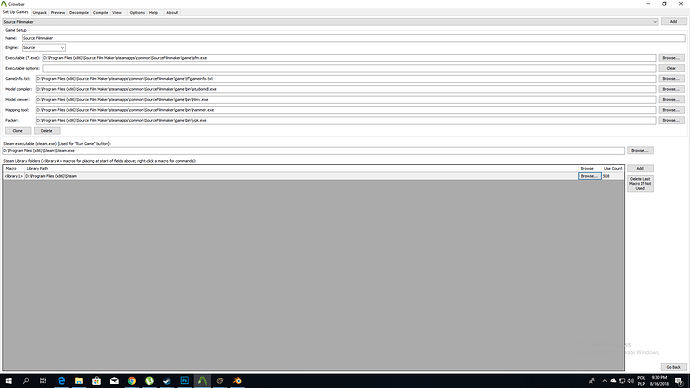Viewport: 690px width, 388px height.
Task: Click Add next to game dropdown
Action: tap(673, 22)
